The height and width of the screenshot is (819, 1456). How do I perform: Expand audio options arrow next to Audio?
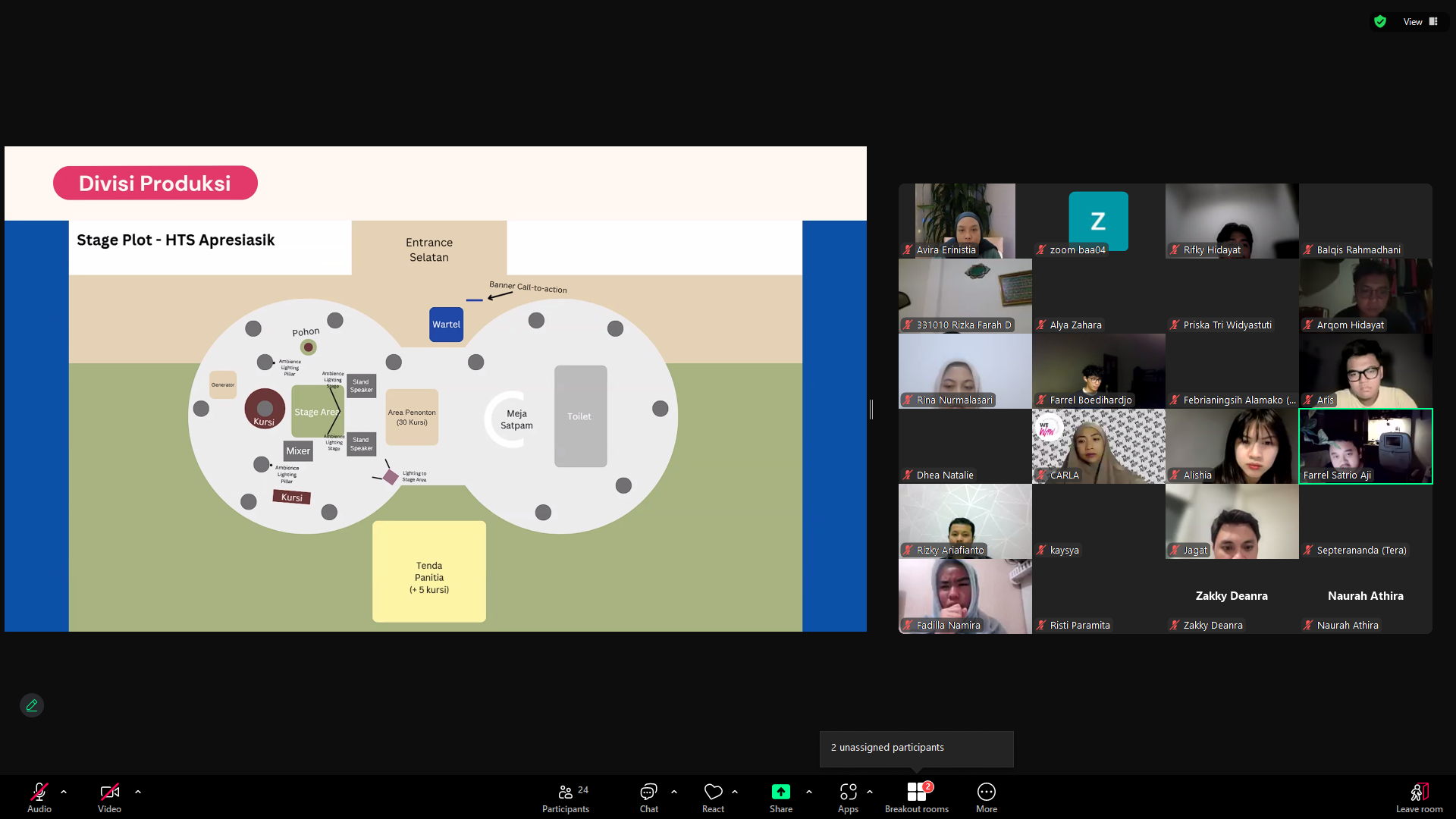pos(64,792)
